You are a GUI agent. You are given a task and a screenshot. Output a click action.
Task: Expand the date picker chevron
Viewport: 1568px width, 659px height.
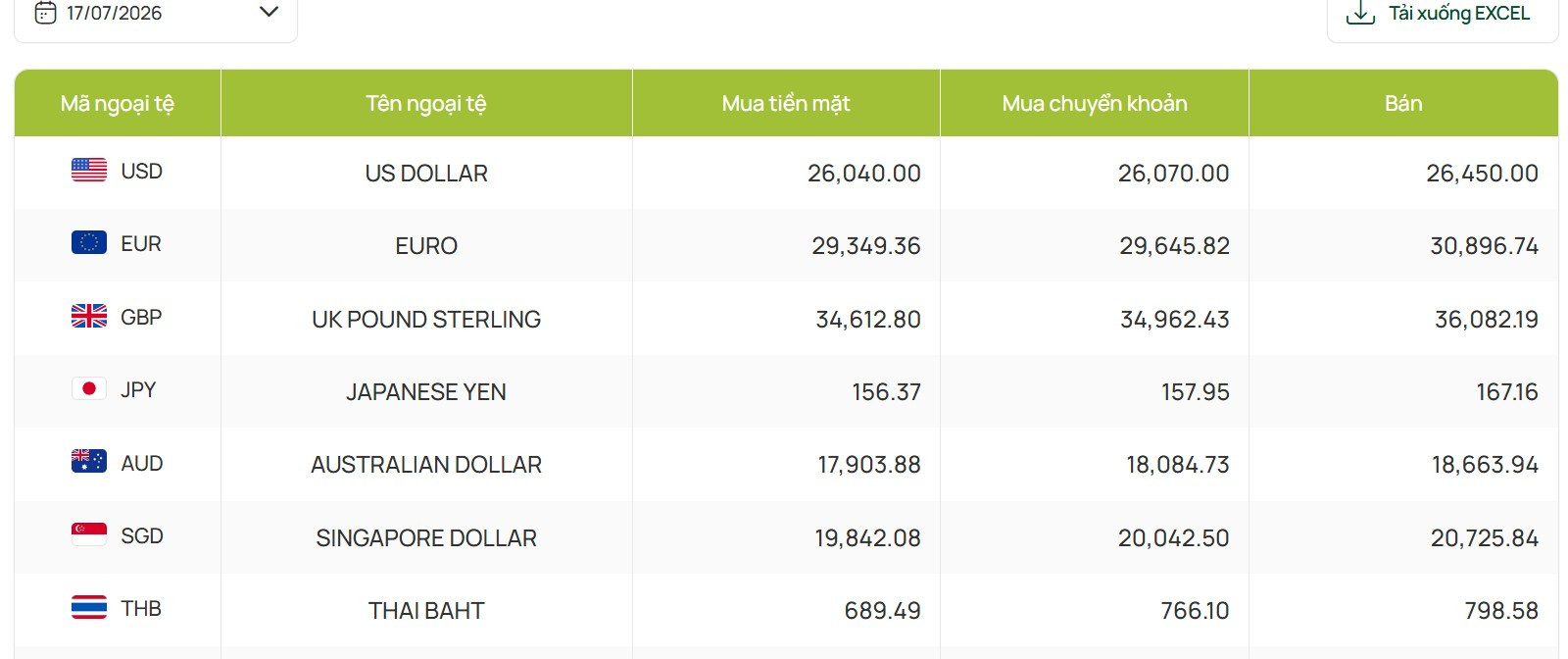(x=269, y=12)
